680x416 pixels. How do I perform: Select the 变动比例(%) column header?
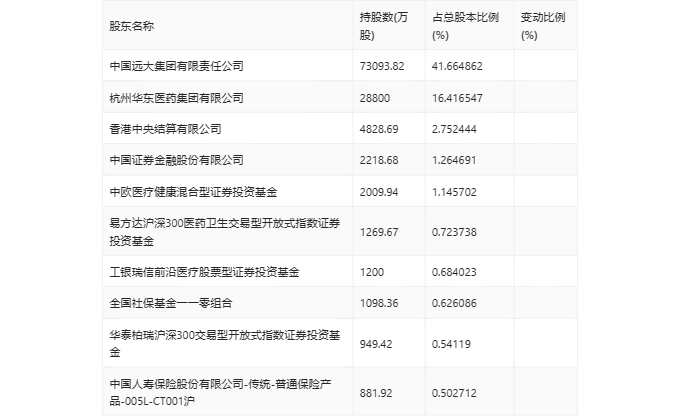pyautogui.click(x=543, y=26)
